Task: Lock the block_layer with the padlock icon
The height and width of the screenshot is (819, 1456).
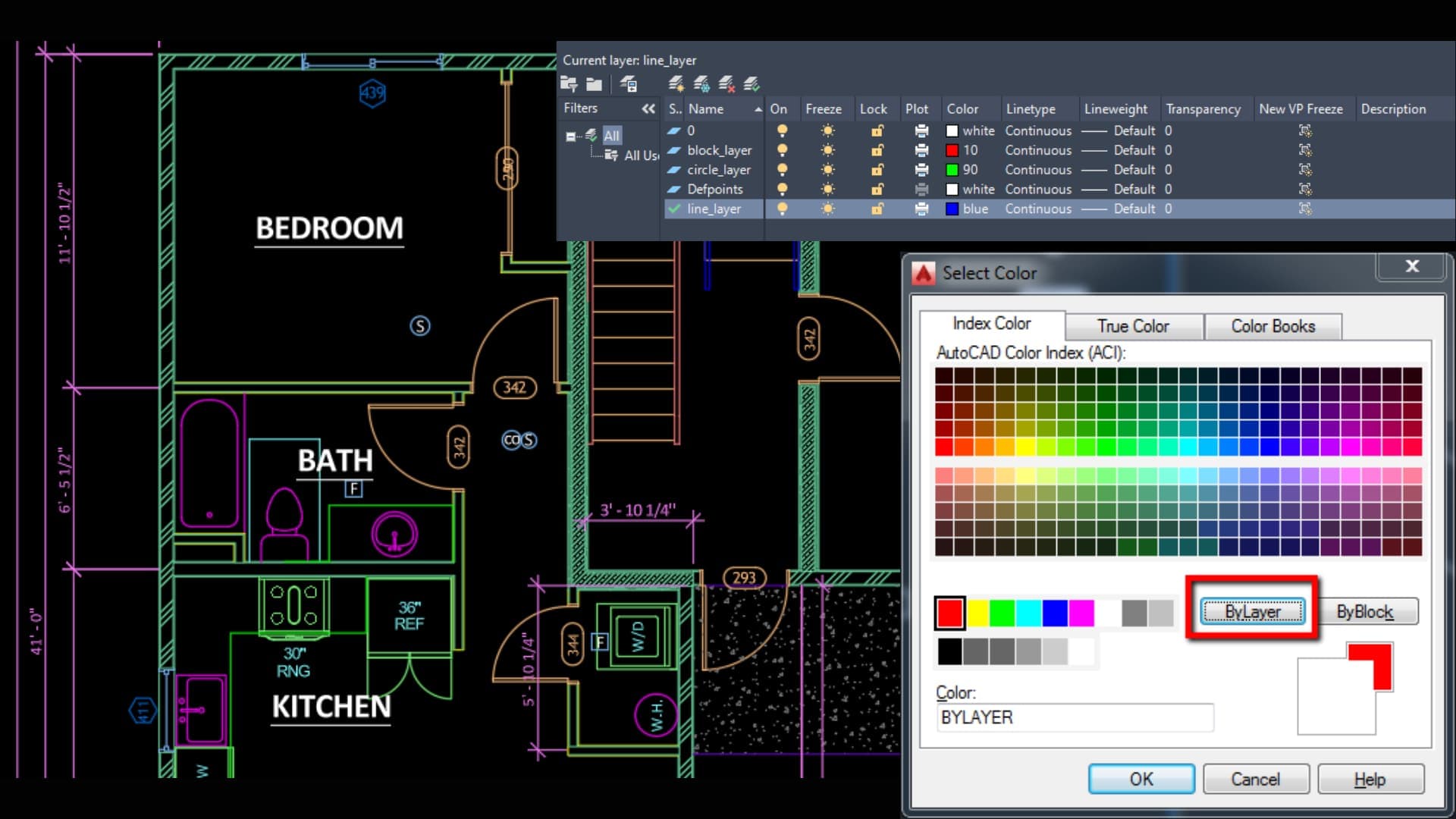Action: 876,150
